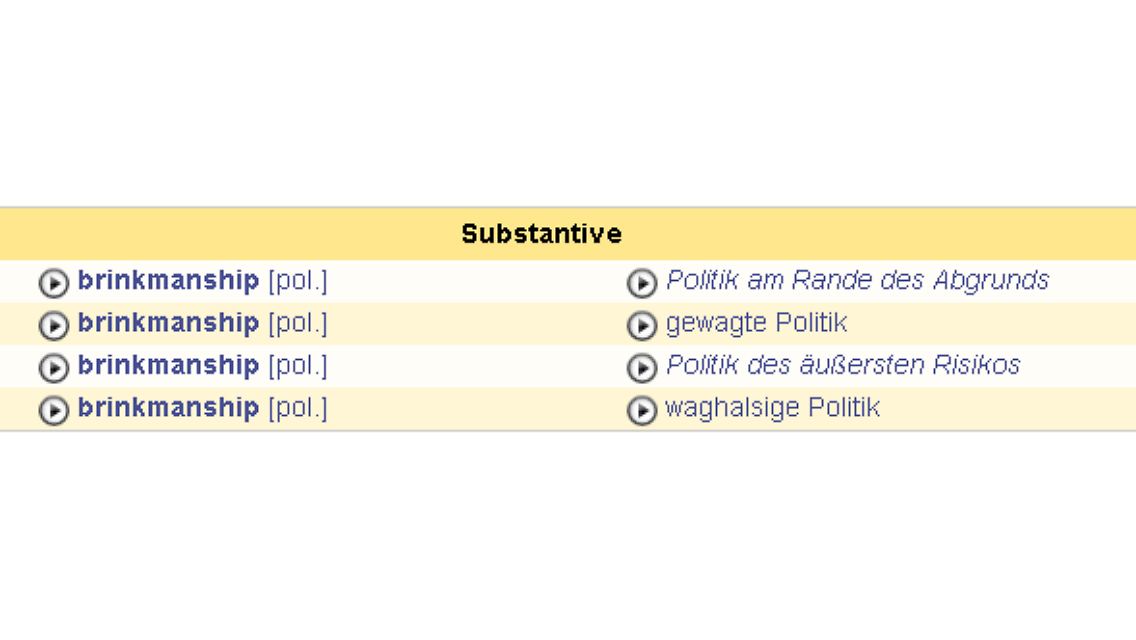Play English brinkmanship audio in 'waghalsige Politik' row
Image resolution: width=1136 pixels, height=640 pixels.
click(x=54, y=410)
